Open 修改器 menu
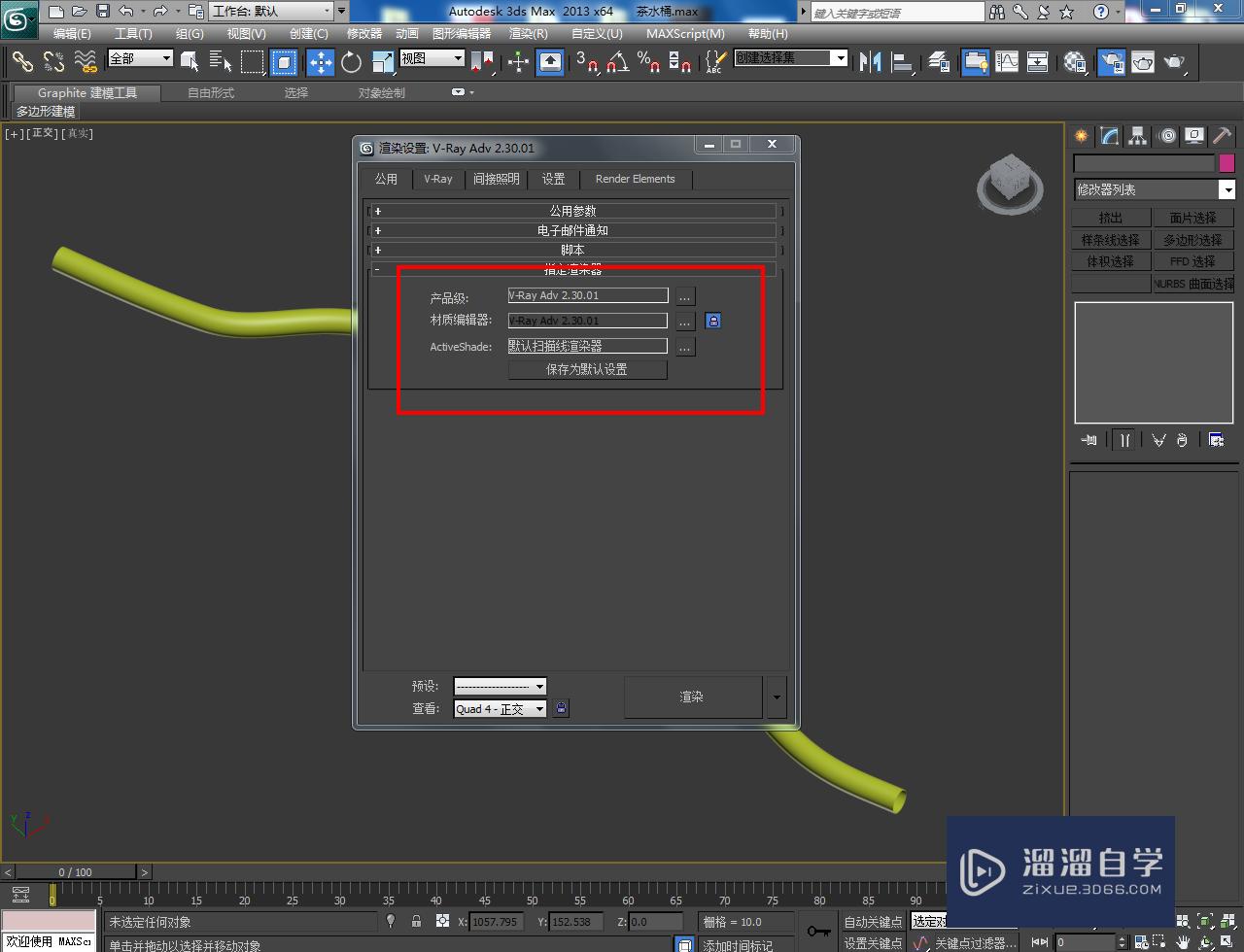Viewport: 1244px width, 952px height. (x=364, y=33)
